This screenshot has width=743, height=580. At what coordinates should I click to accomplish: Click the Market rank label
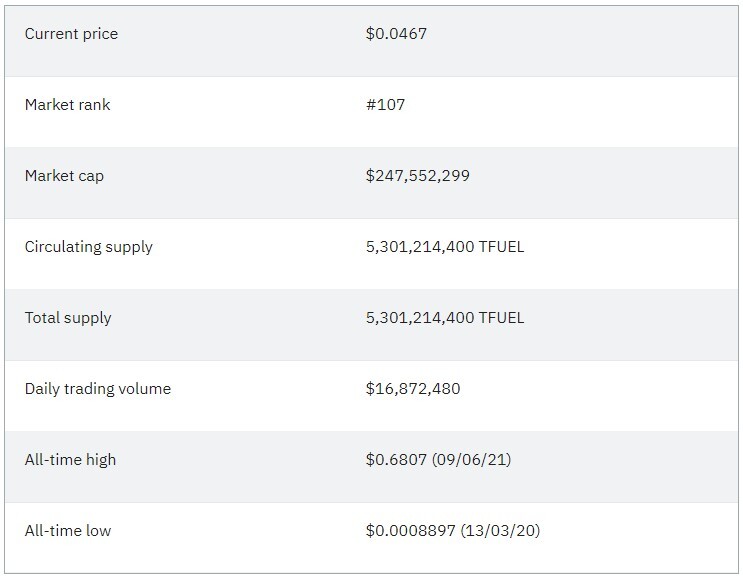coord(67,105)
